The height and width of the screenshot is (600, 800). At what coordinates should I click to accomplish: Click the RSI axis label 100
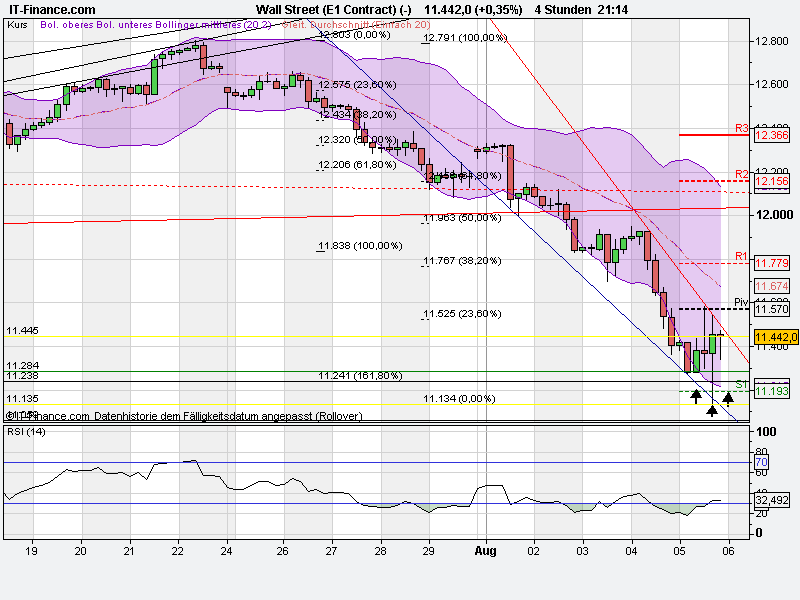click(x=766, y=432)
